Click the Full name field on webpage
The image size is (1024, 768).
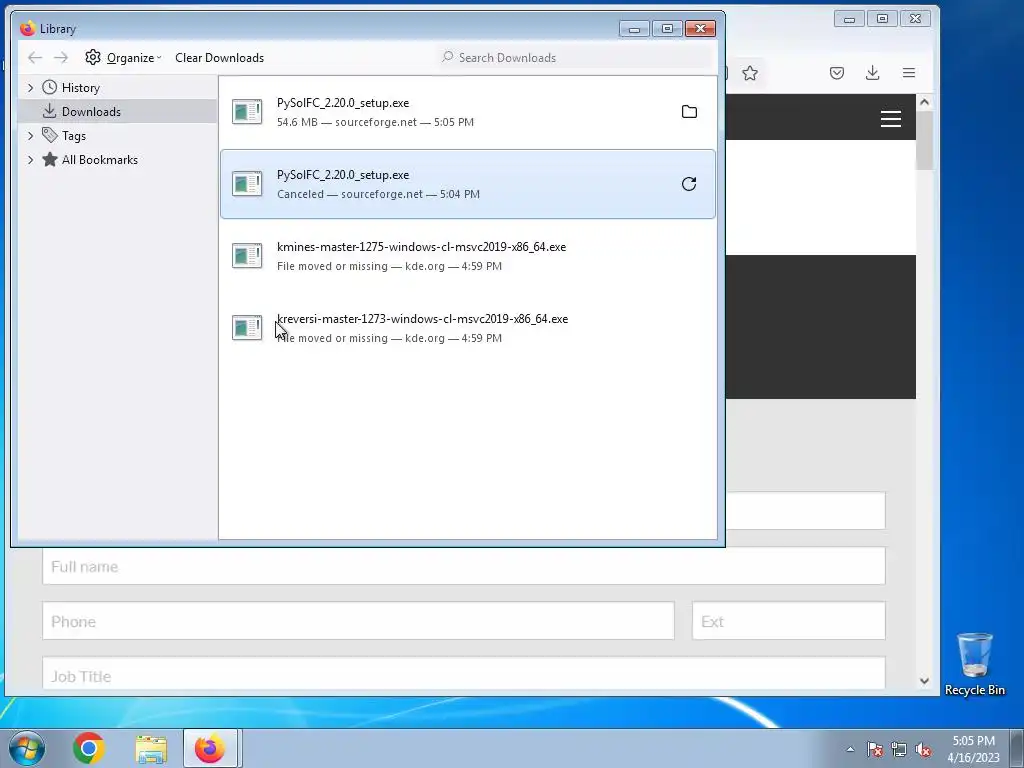(x=464, y=566)
